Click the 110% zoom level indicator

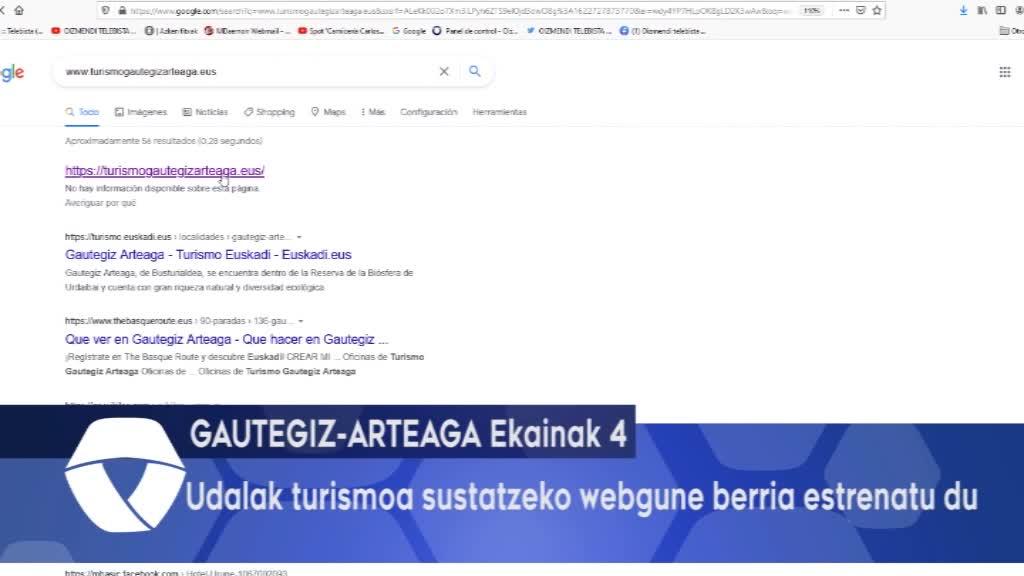point(812,10)
